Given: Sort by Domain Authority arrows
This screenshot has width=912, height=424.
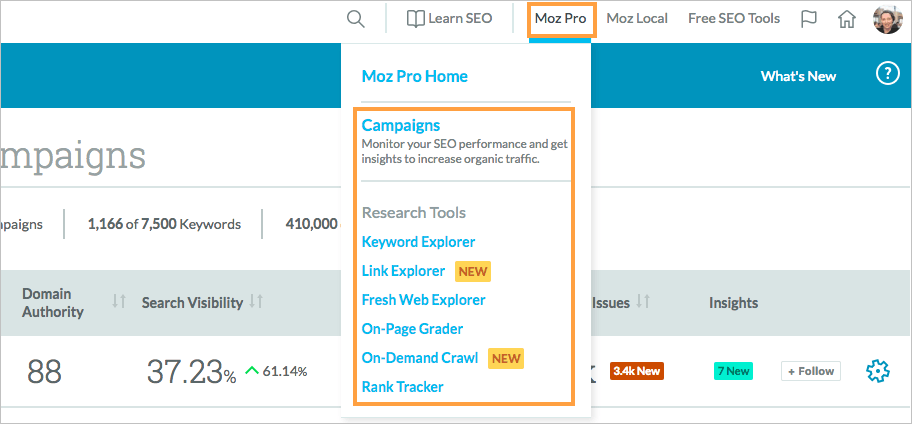Looking at the screenshot, I should pyautogui.click(x=119, y=302).
